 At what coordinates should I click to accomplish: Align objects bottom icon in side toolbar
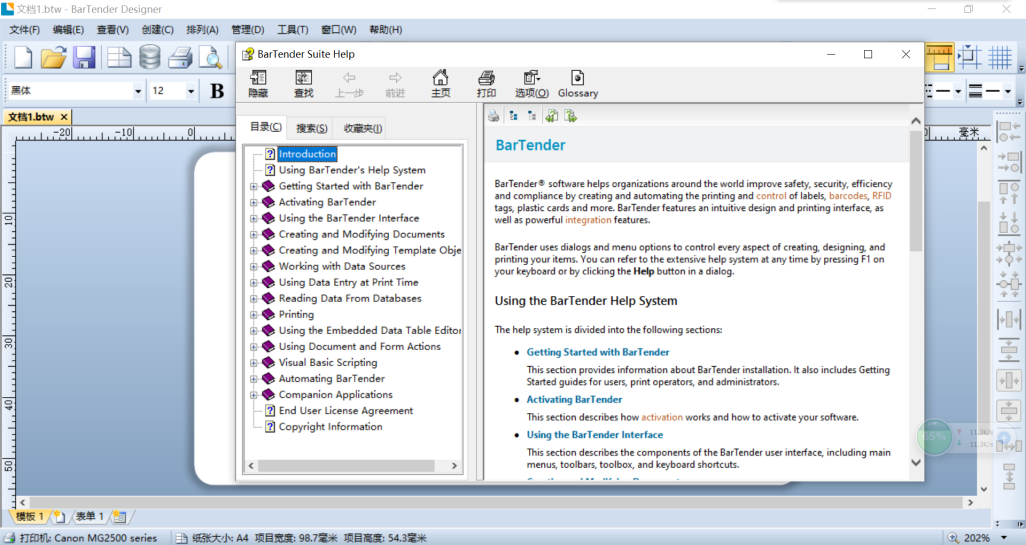click(x=1008, y=224)
